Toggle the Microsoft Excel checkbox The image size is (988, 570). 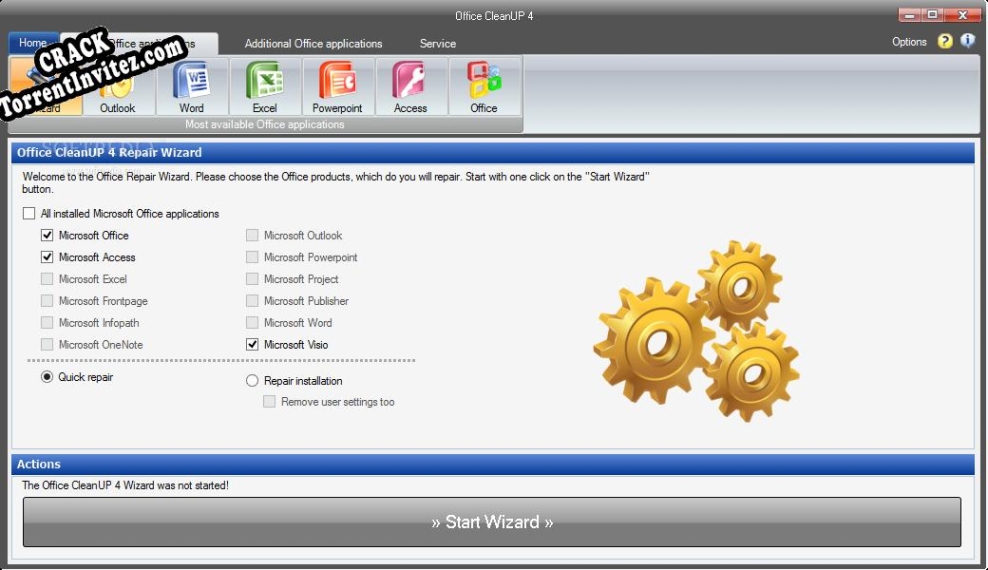(47, 279)
